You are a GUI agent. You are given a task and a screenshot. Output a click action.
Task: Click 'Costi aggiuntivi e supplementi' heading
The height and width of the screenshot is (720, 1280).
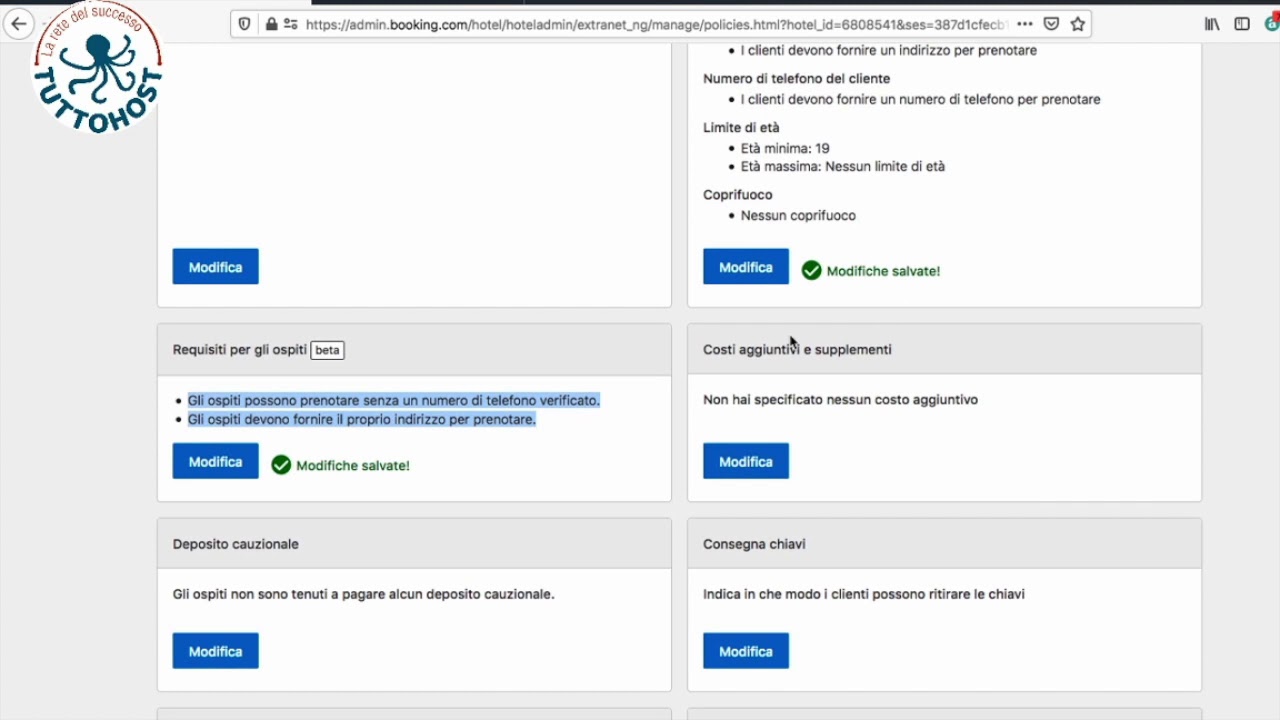797,350
